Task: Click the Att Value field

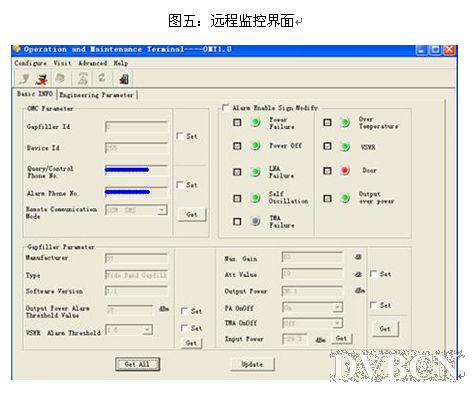Action: [x=312, y=274]
